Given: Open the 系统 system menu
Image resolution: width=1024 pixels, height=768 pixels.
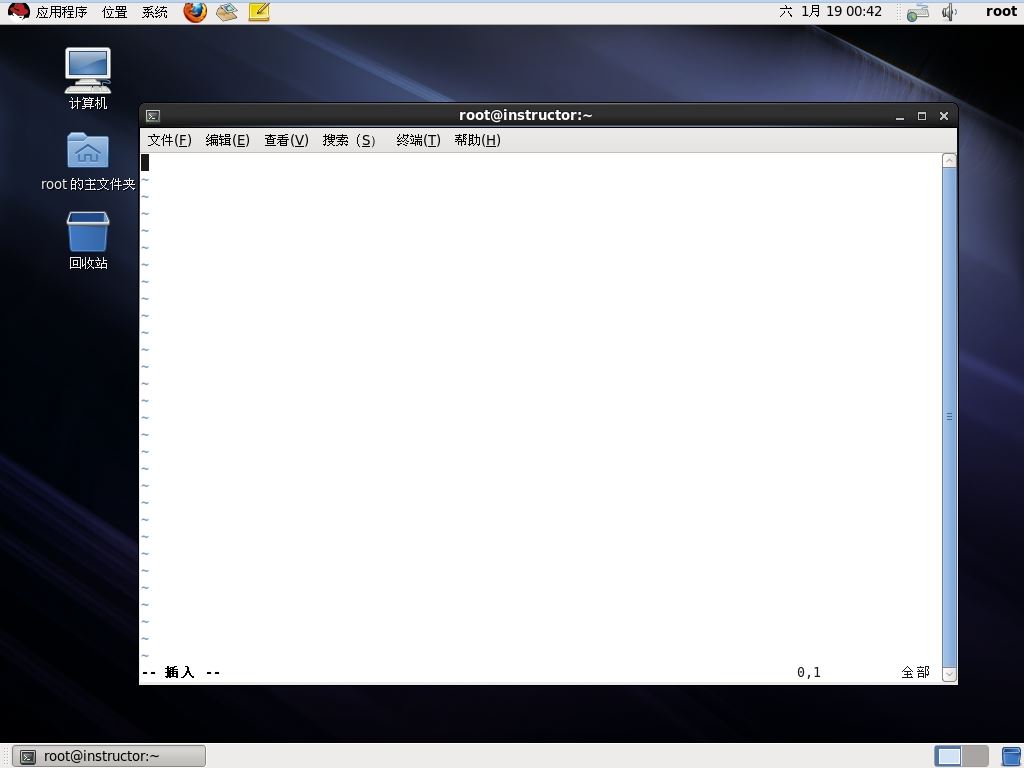Looking at the screenshot, I should (155, 12).
